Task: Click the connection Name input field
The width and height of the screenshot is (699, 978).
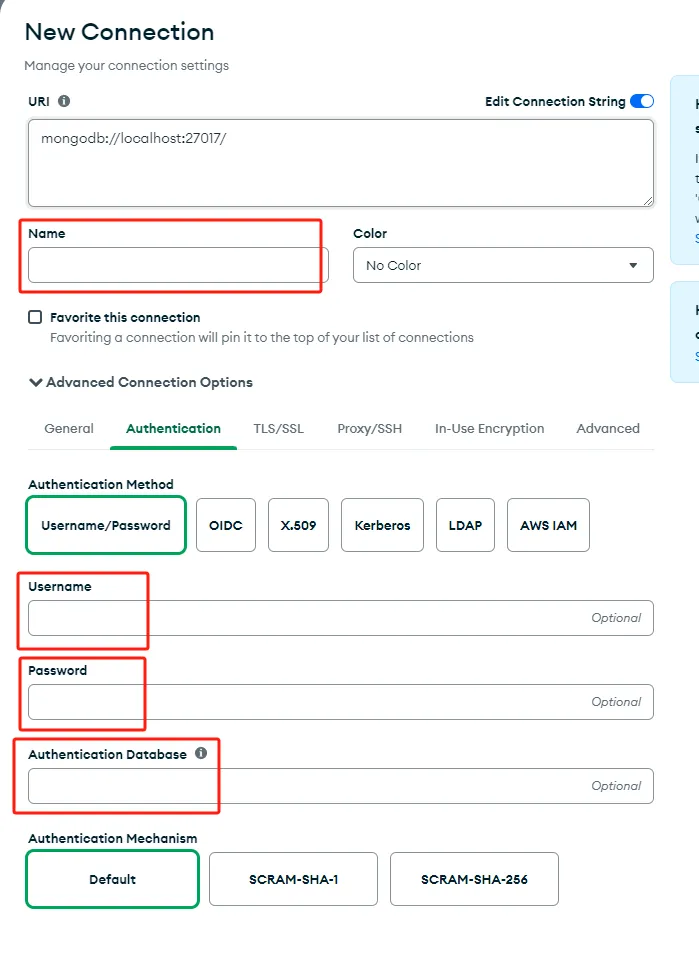Action: click(x=178, y=265)
